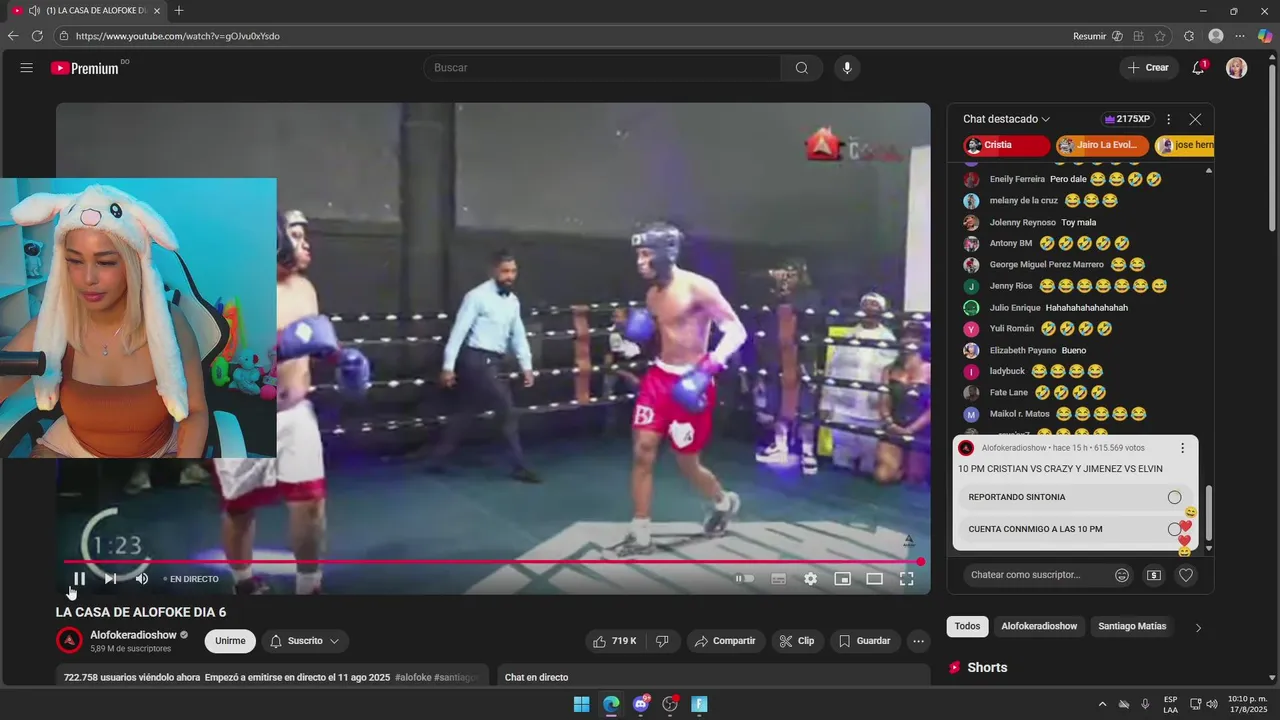Open the Windows Start menu
The height and width of the screenshot is (720, 1280).
[x=581, y=704]
